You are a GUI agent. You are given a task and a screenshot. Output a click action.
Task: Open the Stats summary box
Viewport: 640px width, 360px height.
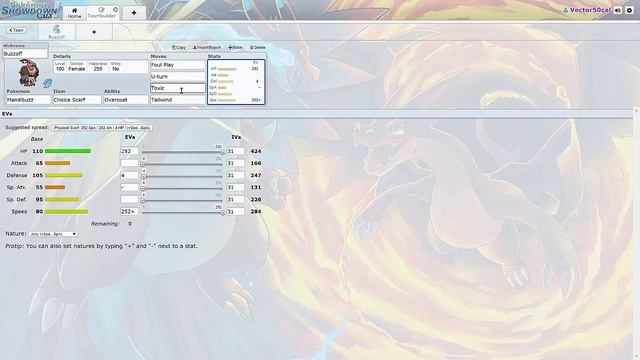(236, 82)
